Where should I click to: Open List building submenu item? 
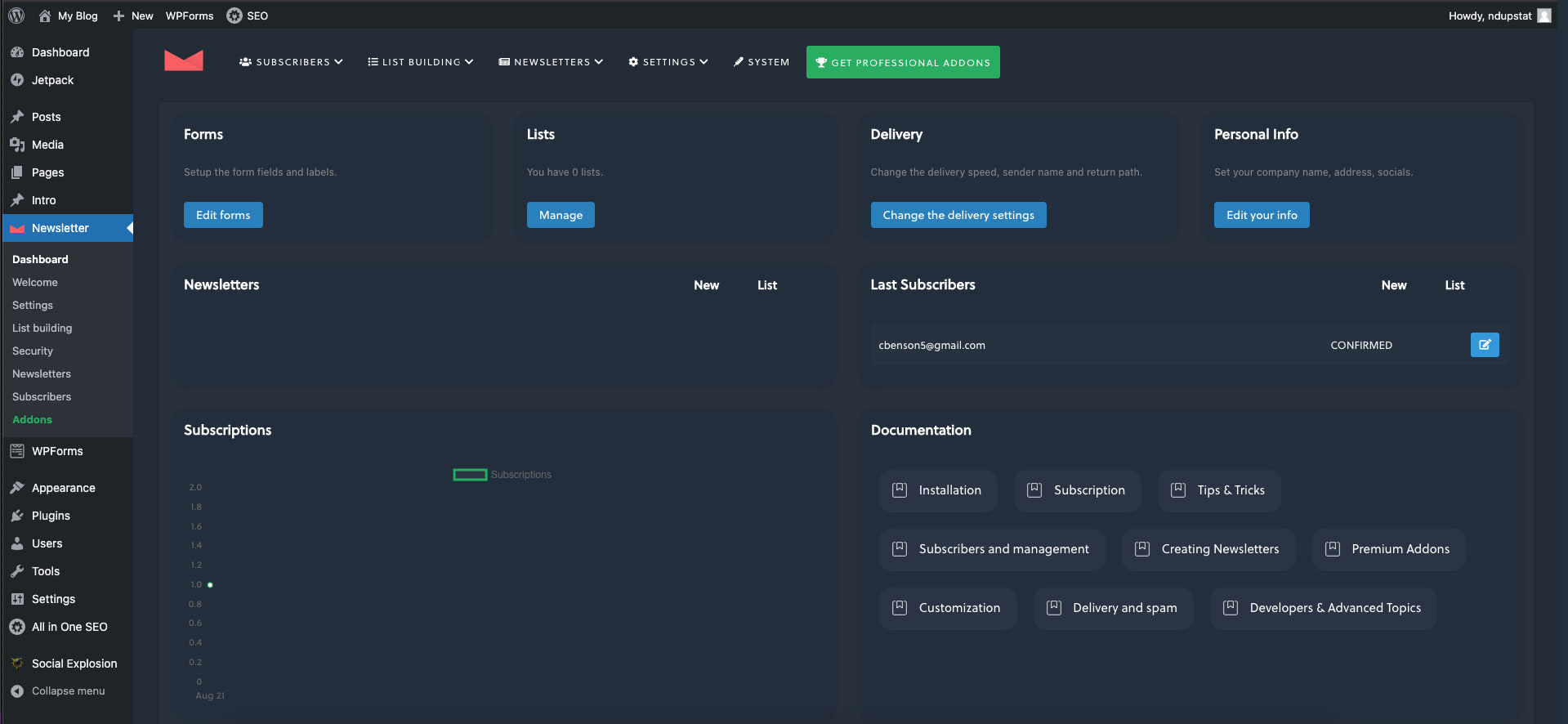pos(42,328)
